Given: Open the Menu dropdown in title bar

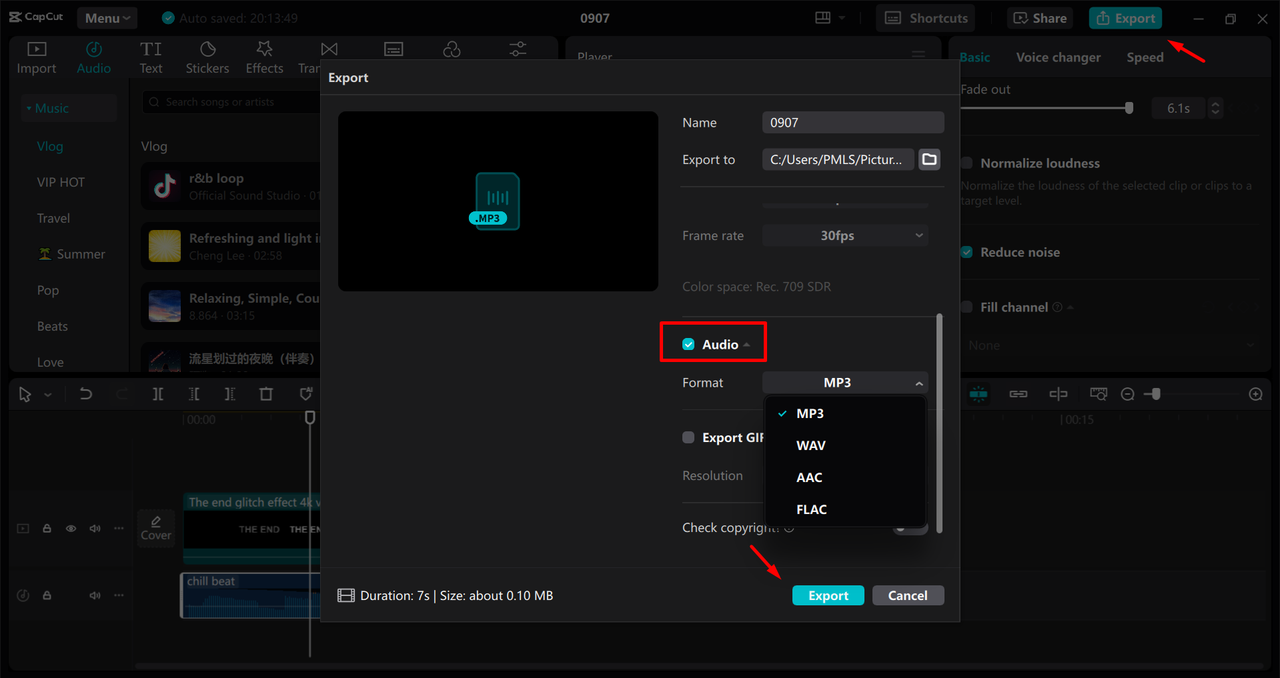Looking at the screenshot, I should tap(108, 18).
